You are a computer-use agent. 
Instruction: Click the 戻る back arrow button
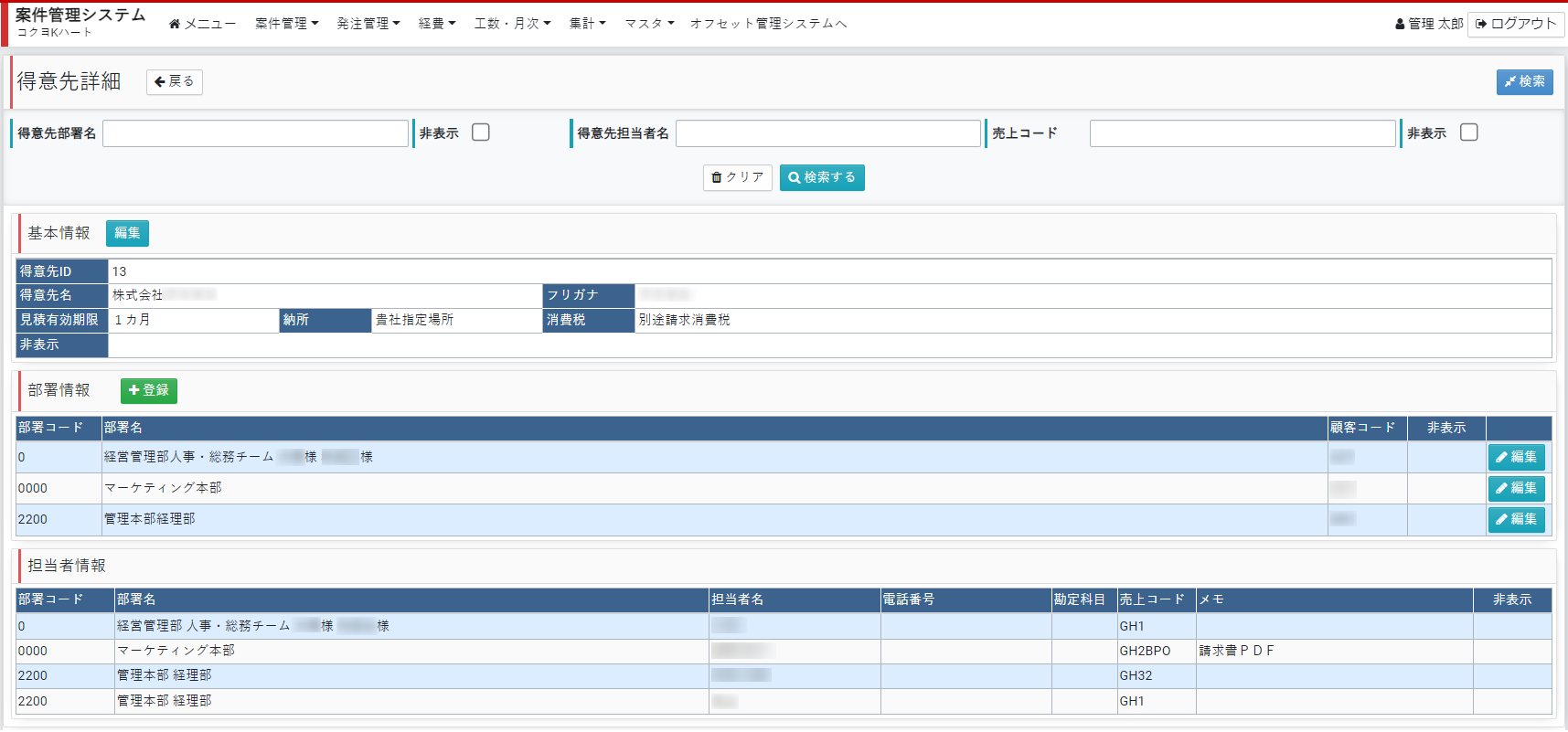point(175,82)
